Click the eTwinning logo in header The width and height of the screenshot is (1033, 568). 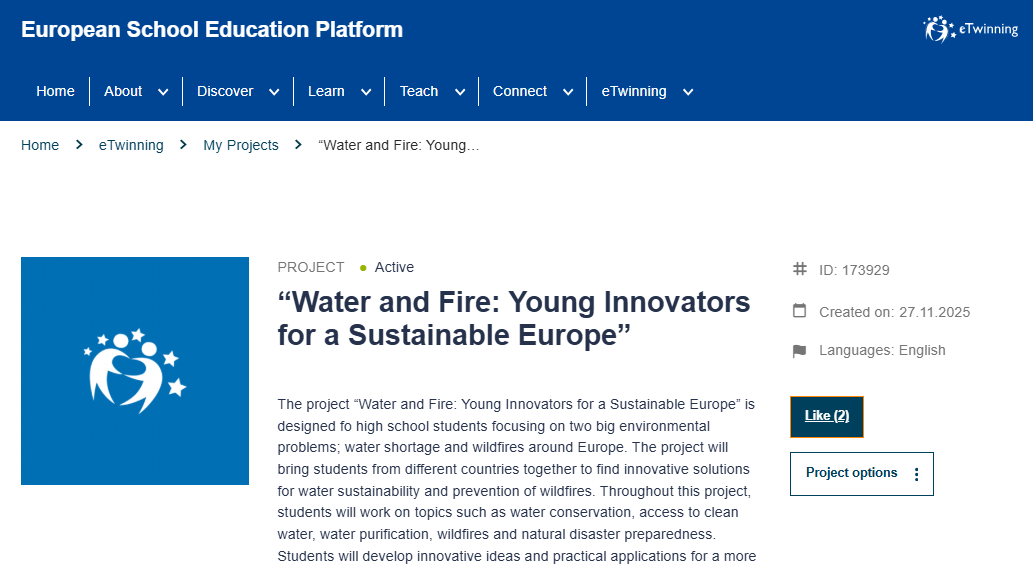tap(971, 30)
